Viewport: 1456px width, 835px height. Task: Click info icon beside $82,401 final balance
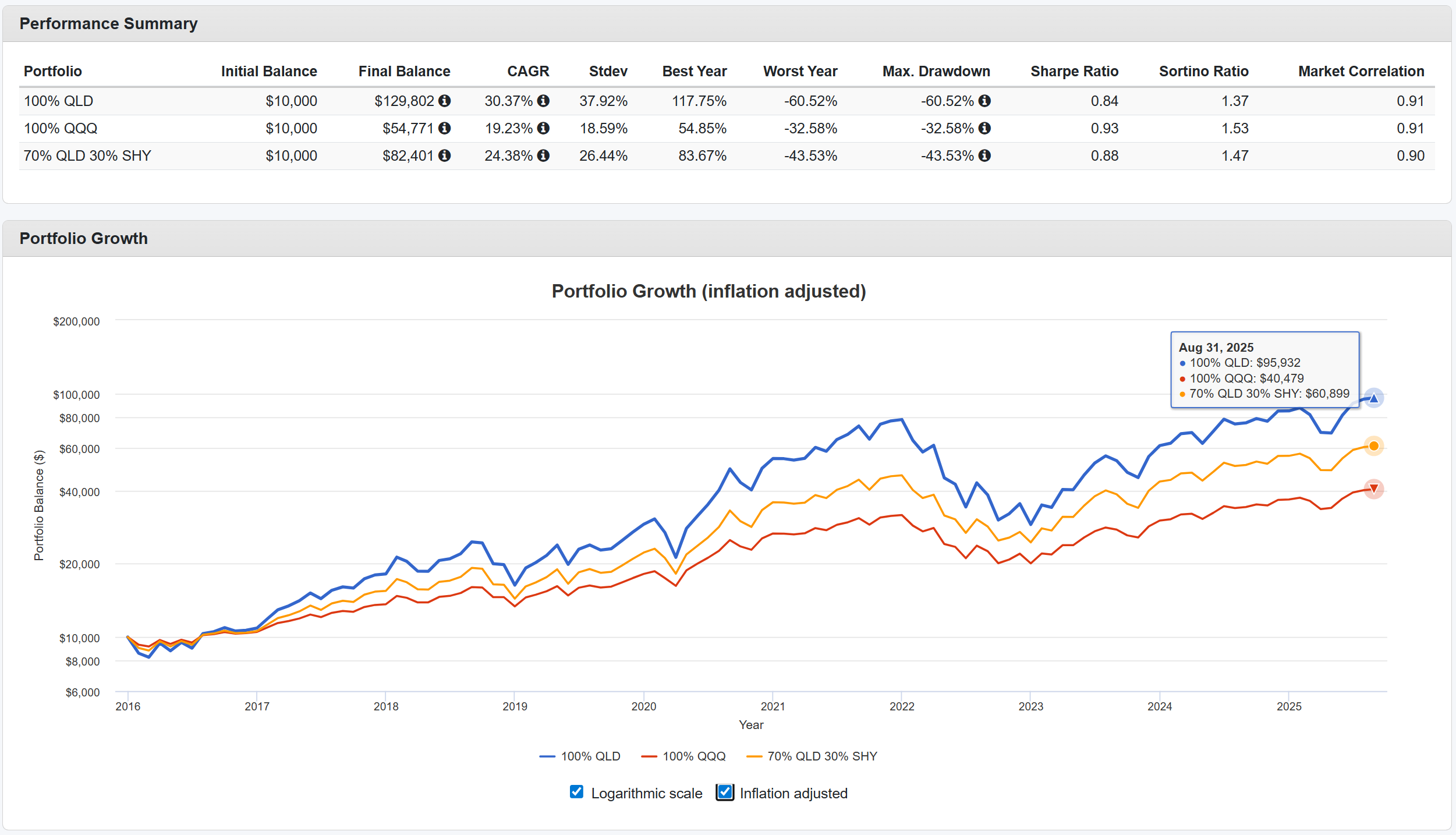click(x=444, y=155)
